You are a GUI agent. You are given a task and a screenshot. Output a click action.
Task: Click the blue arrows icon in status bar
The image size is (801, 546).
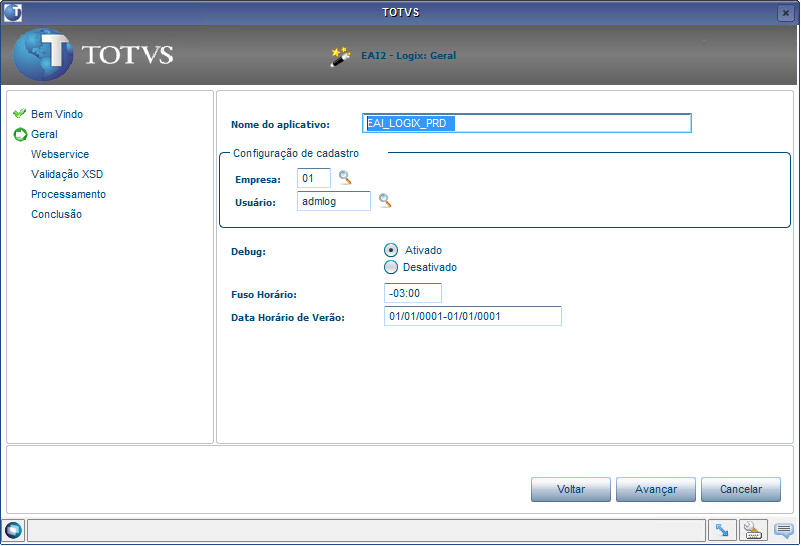722,531
